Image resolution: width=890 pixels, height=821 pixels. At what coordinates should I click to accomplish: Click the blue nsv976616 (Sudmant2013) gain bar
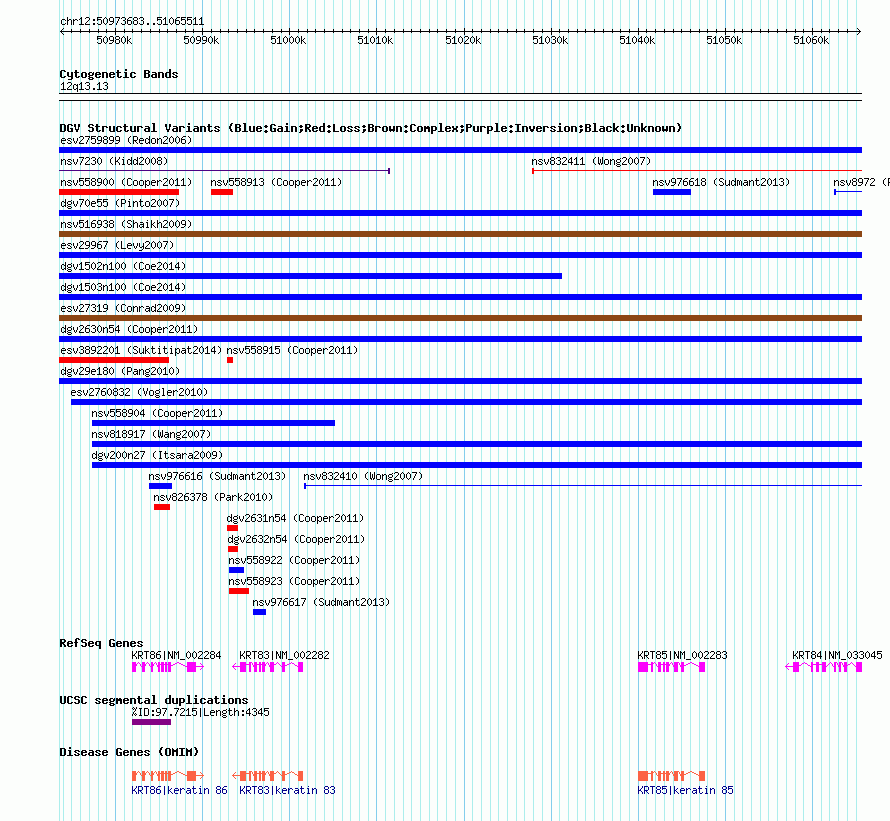(x=161, y=486)
